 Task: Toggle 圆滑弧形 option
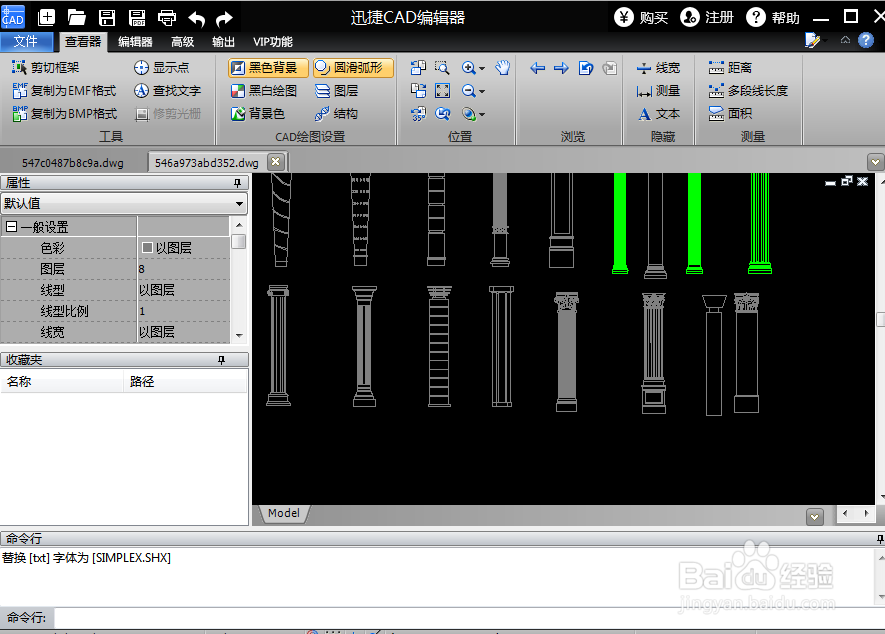(353, 68)
